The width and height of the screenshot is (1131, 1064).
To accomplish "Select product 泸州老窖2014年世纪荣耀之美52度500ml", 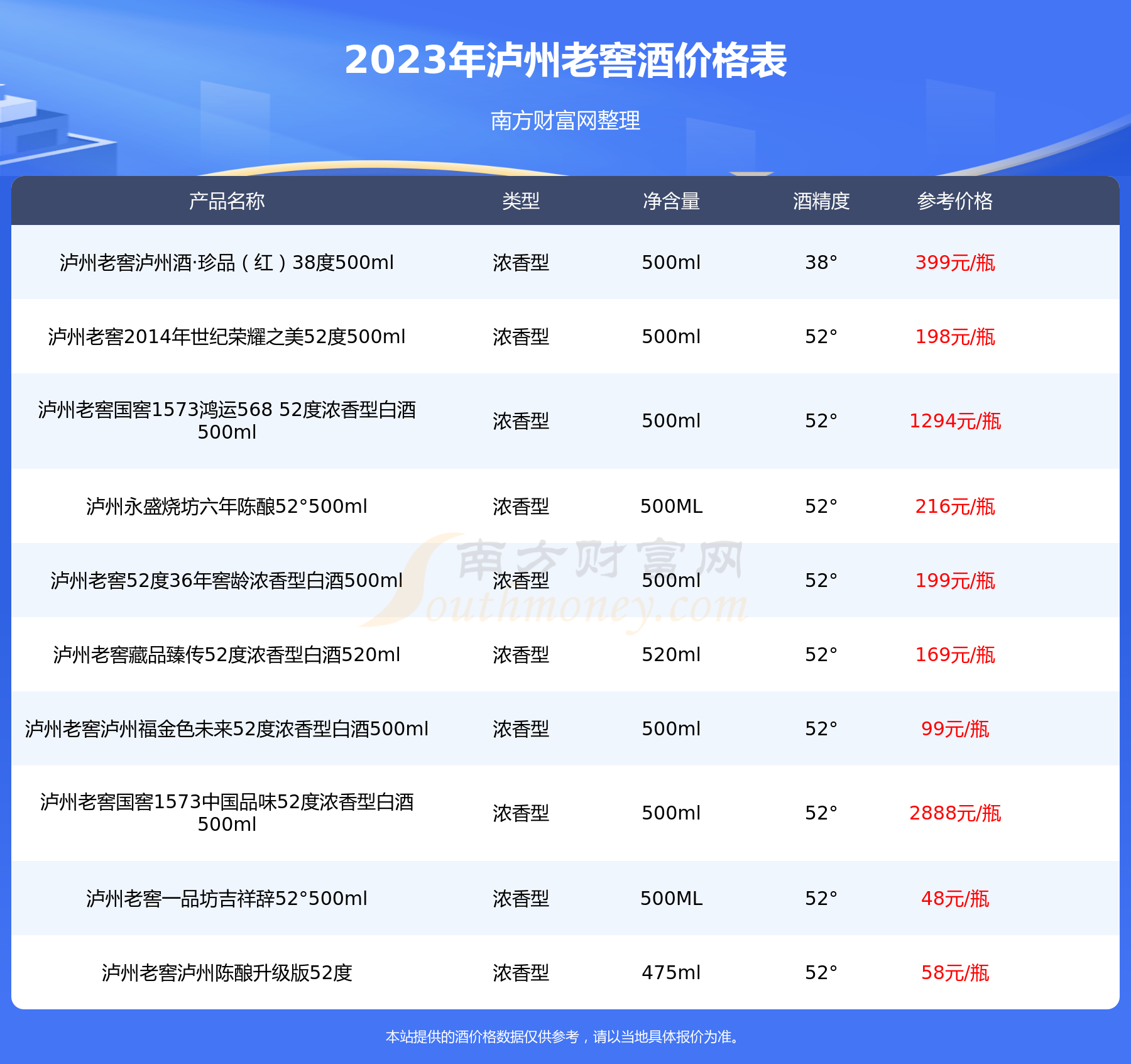I will [227, 336].
